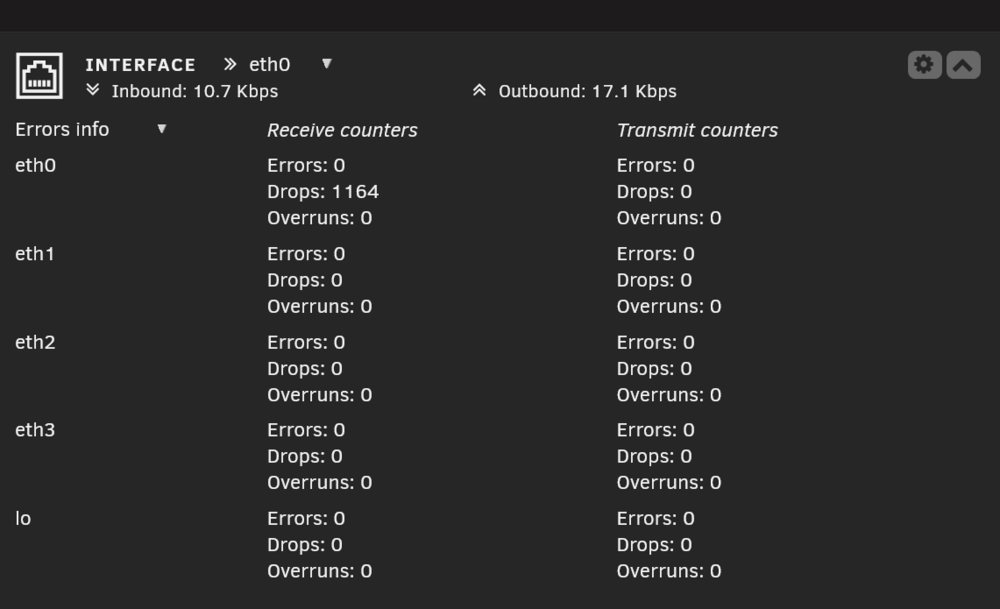1000x609 pixels.
Task: Click the Transmit counters column header
Action: [x=697, y=130]
